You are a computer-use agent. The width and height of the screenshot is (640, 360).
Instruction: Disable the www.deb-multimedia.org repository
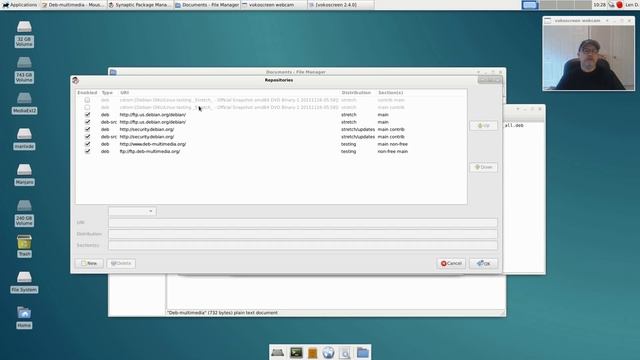(87, 144)
